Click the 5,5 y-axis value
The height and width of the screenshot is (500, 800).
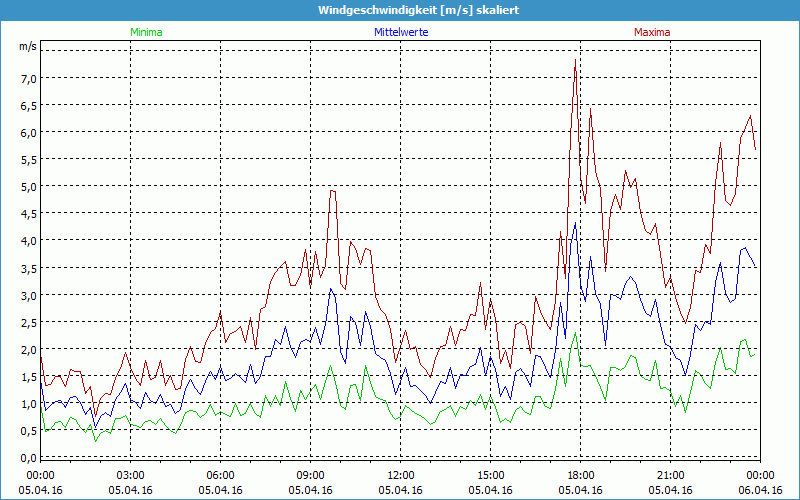[29, 159]
